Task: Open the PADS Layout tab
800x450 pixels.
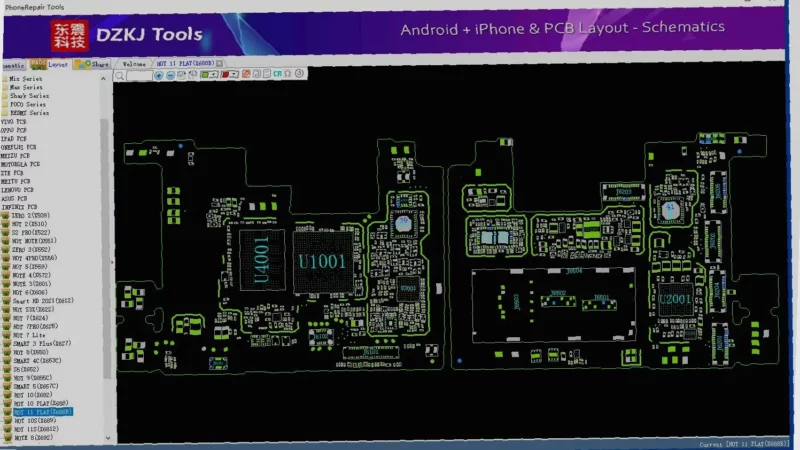Action: 49,64
